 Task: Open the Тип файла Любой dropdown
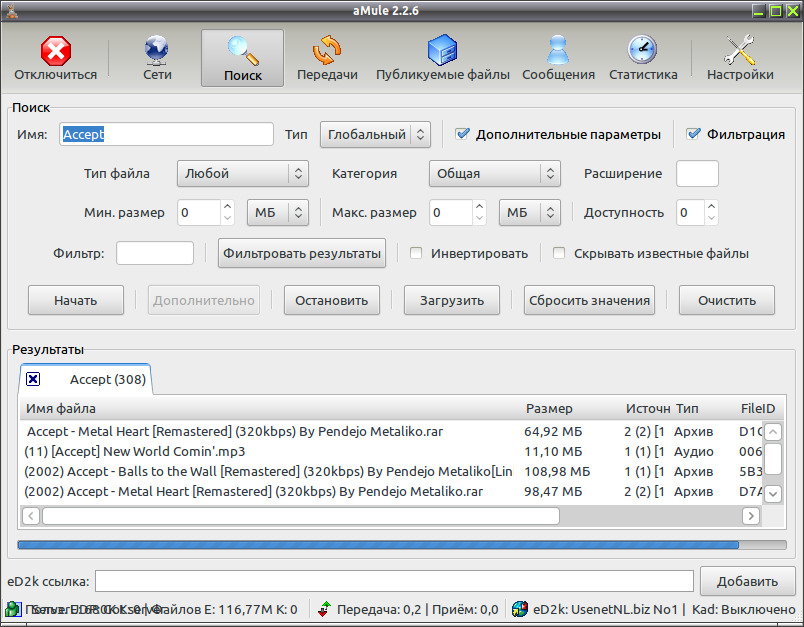243,173
